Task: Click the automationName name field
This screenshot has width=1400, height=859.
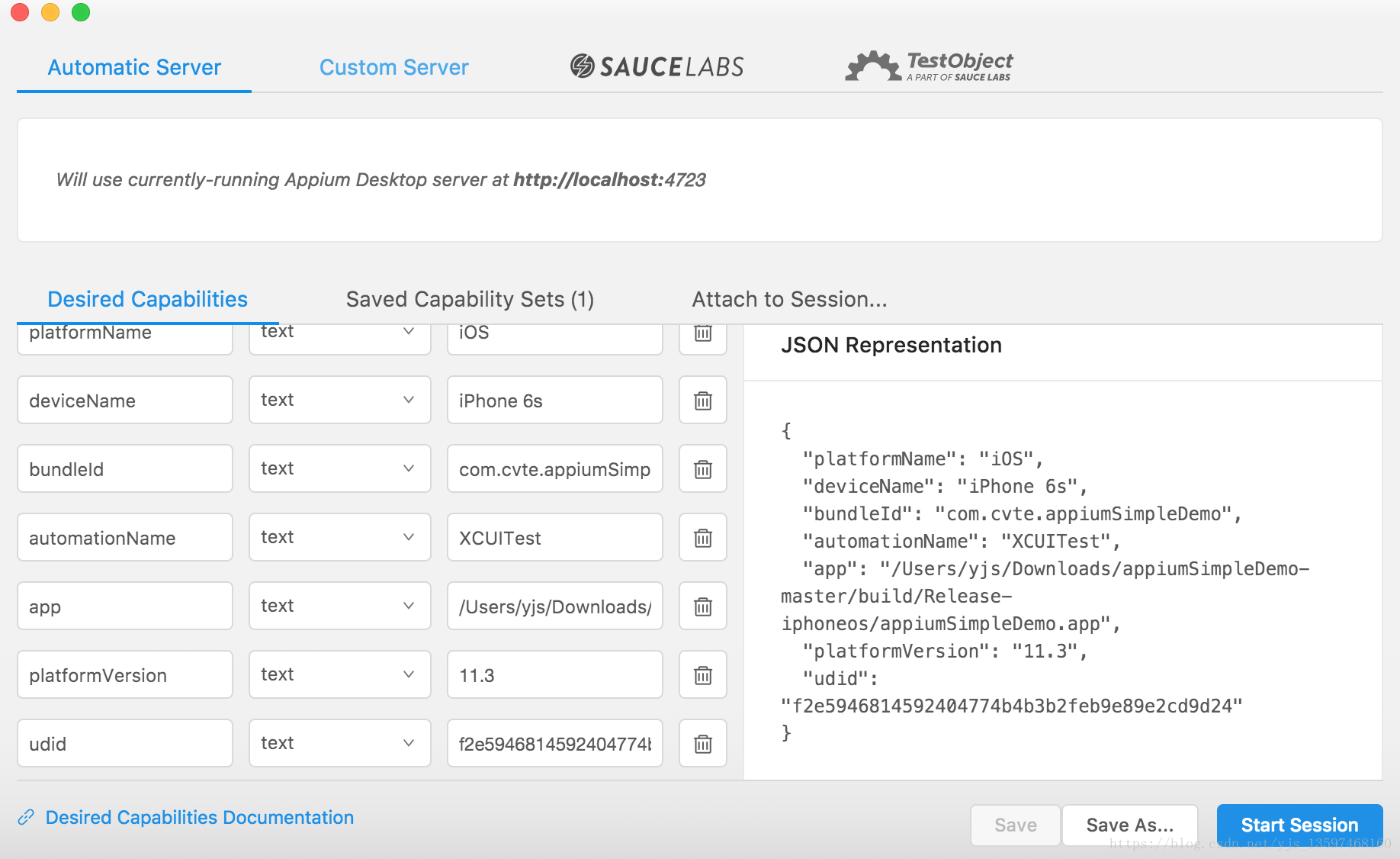Action: click(x=124, y=538)
